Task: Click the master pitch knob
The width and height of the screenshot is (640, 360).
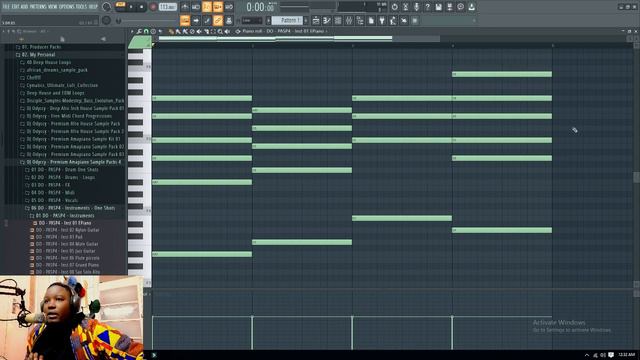Action: (107, 20)
